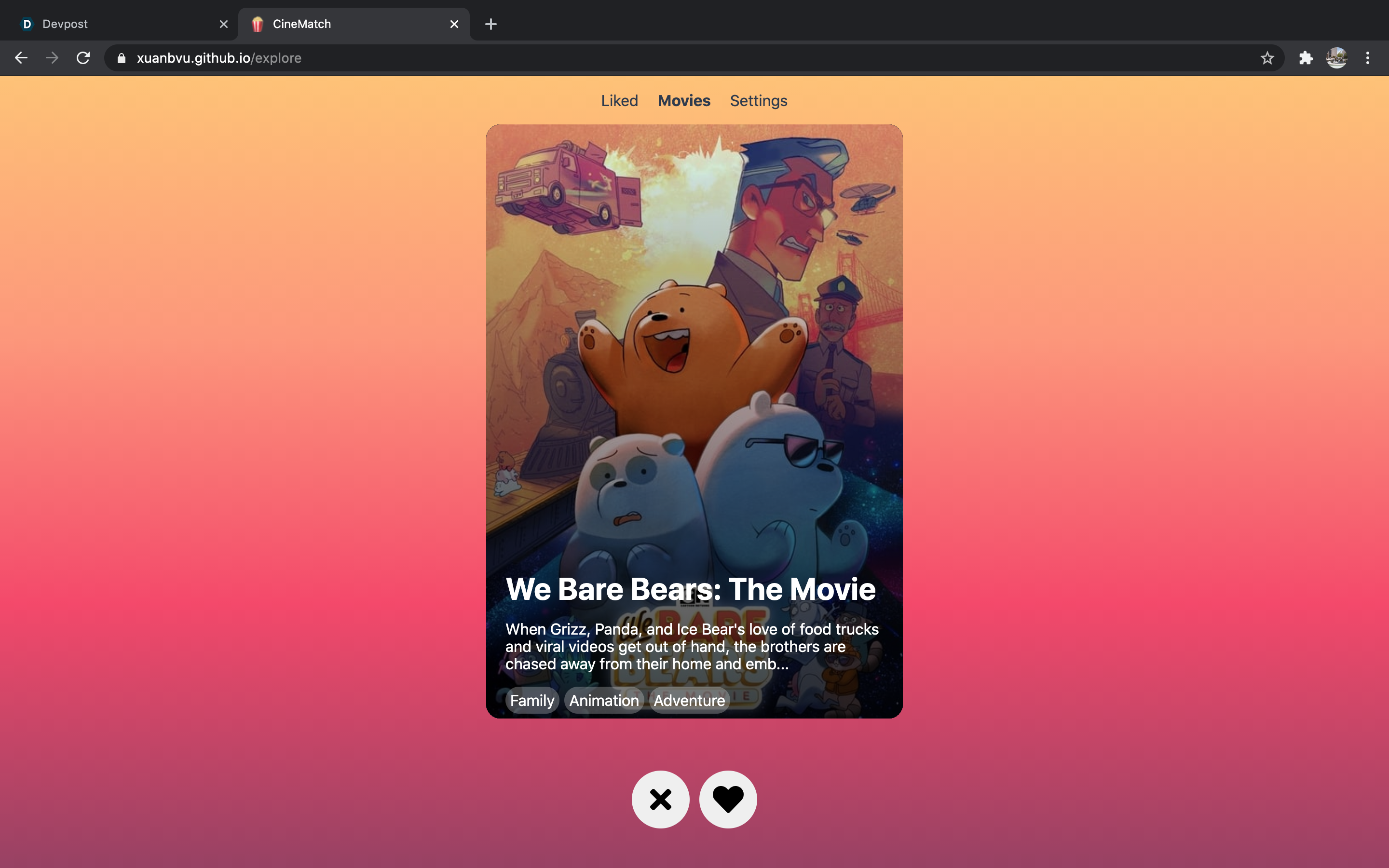Click the browser forward arrow

[52, 58]
